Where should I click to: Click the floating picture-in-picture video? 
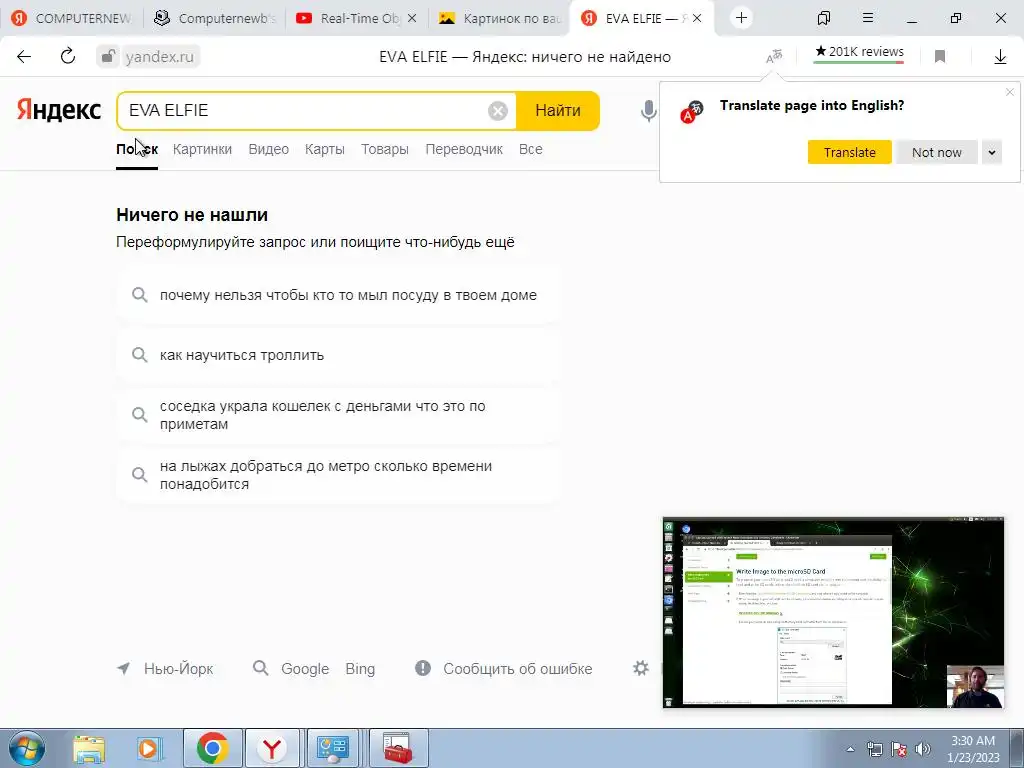click(x=833, y=613)
